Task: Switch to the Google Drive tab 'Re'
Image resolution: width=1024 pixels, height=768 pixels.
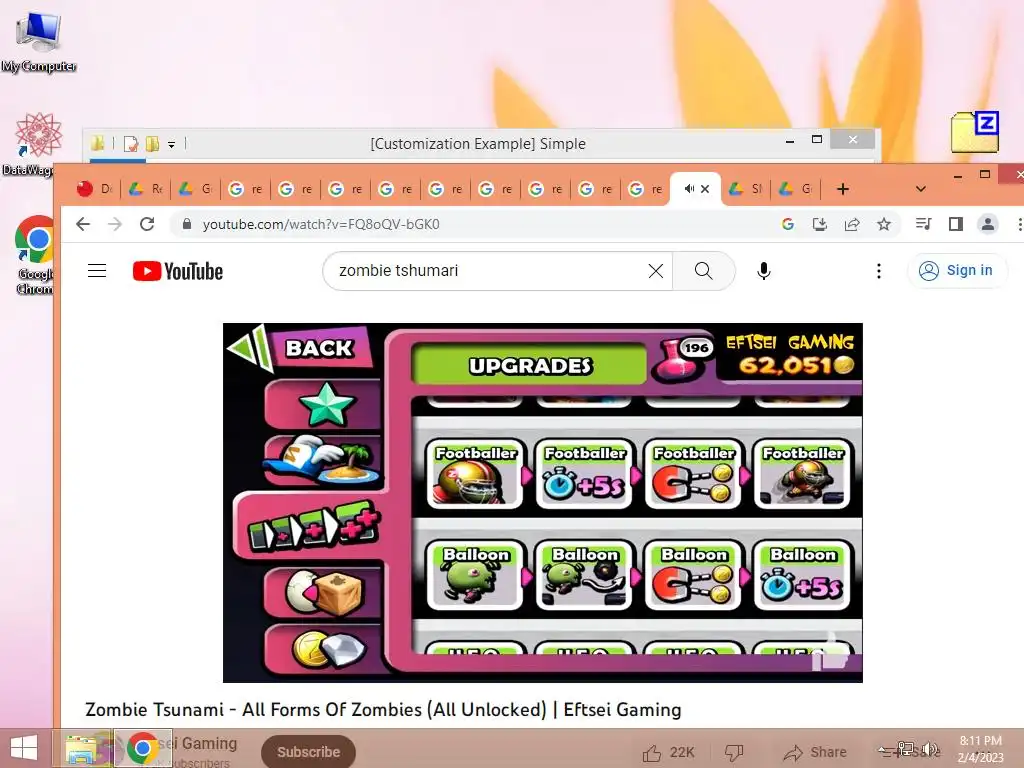Action: click(146, 189)
